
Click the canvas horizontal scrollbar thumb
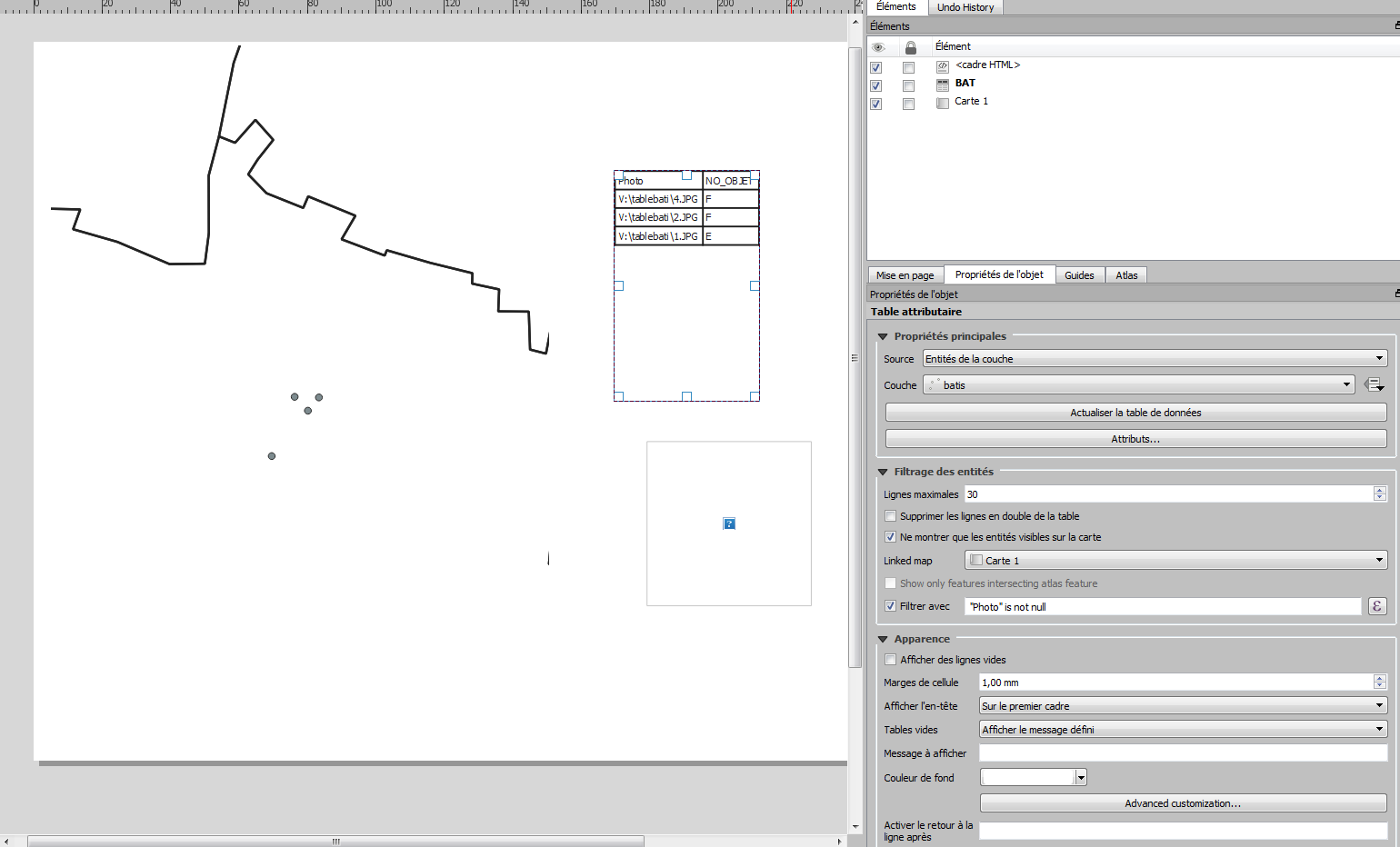335,842
